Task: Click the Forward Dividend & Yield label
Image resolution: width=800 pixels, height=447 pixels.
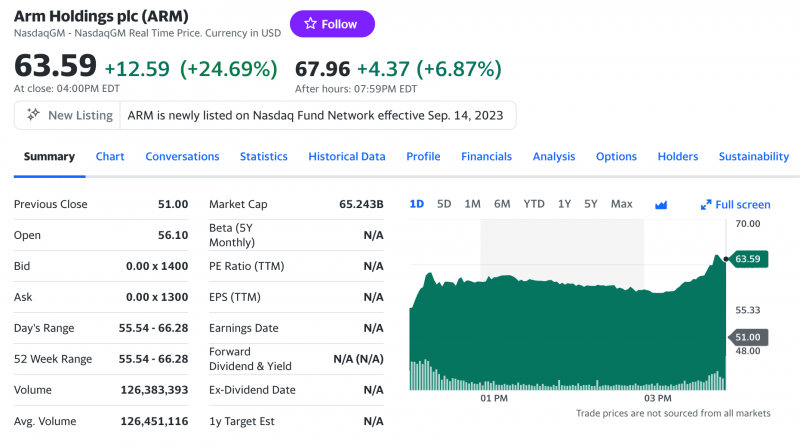Action: [251, 359]
